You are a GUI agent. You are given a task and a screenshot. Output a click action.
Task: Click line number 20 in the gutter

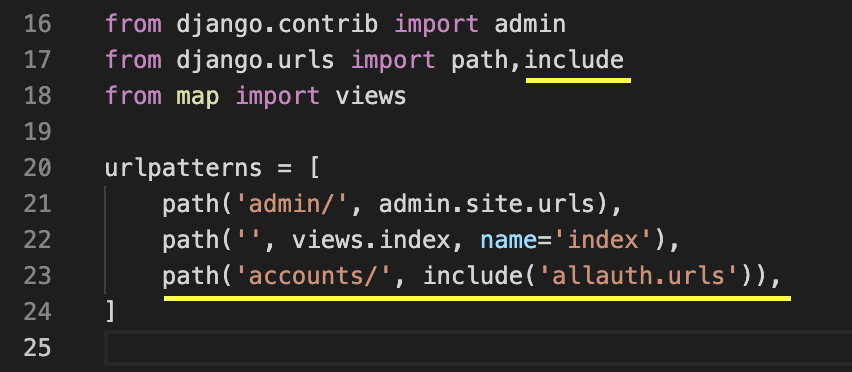click(37, 168)
